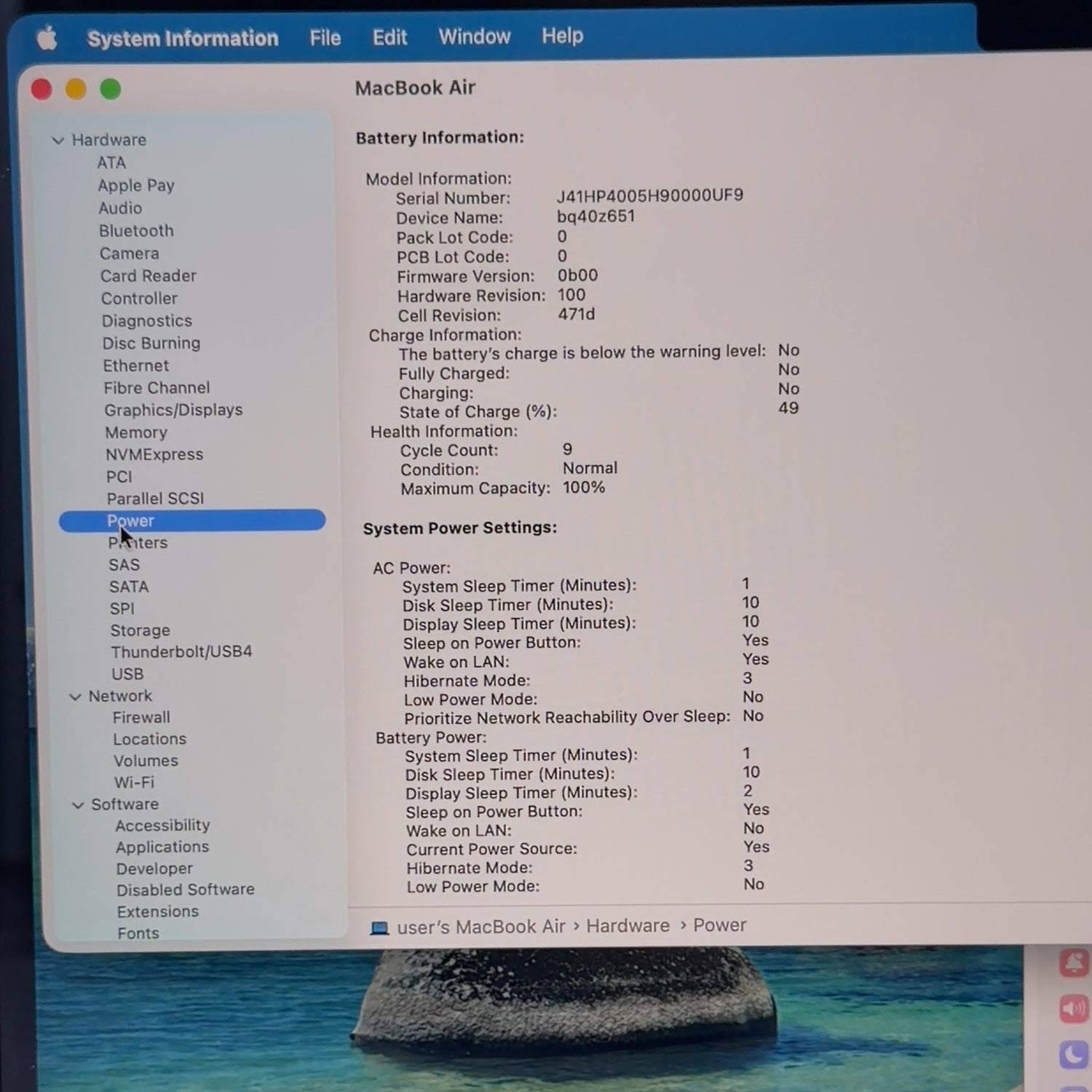Select Disabled Software under Software
The width and height of the screenshot is (1092, 1092).
coord(186,890)
